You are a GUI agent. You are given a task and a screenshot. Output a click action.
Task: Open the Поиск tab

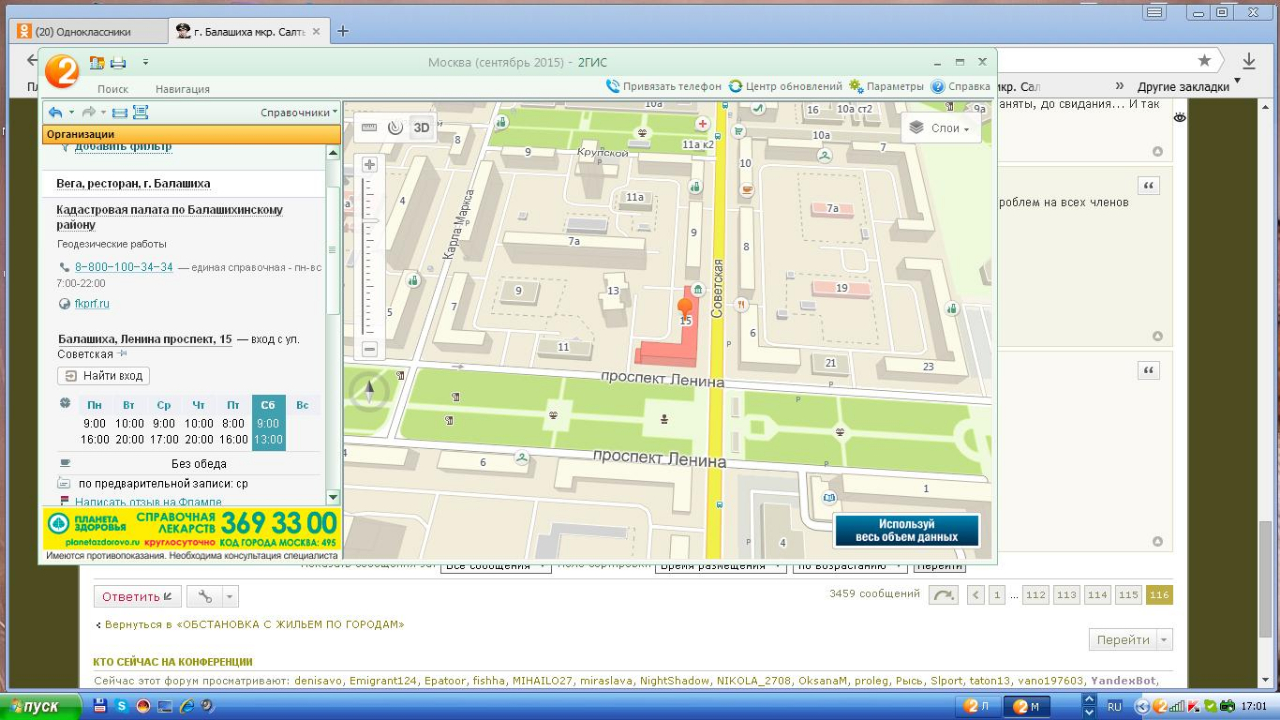112,89
